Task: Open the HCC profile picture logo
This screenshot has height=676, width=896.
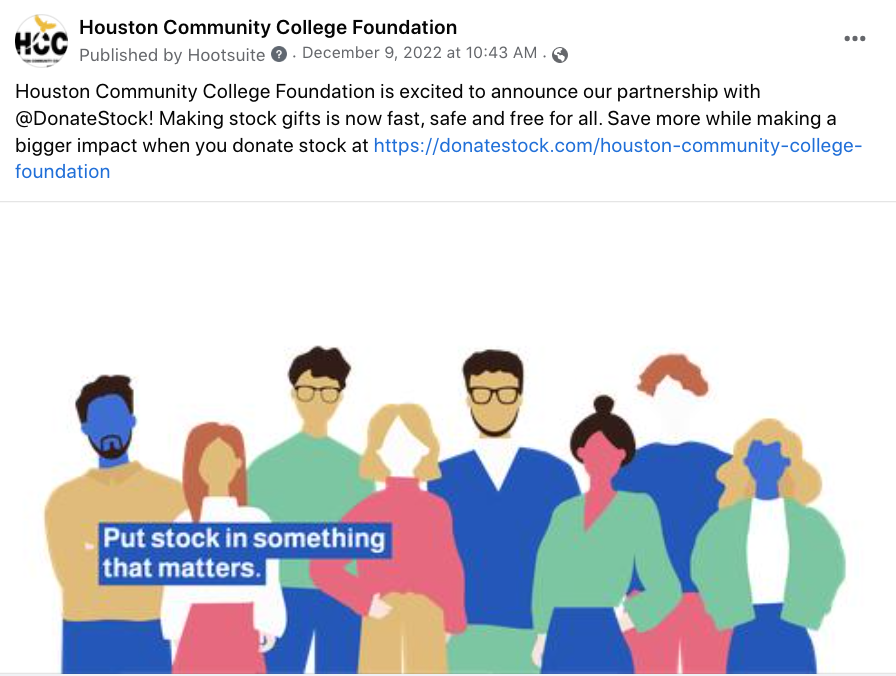Action: coord(41,41)
